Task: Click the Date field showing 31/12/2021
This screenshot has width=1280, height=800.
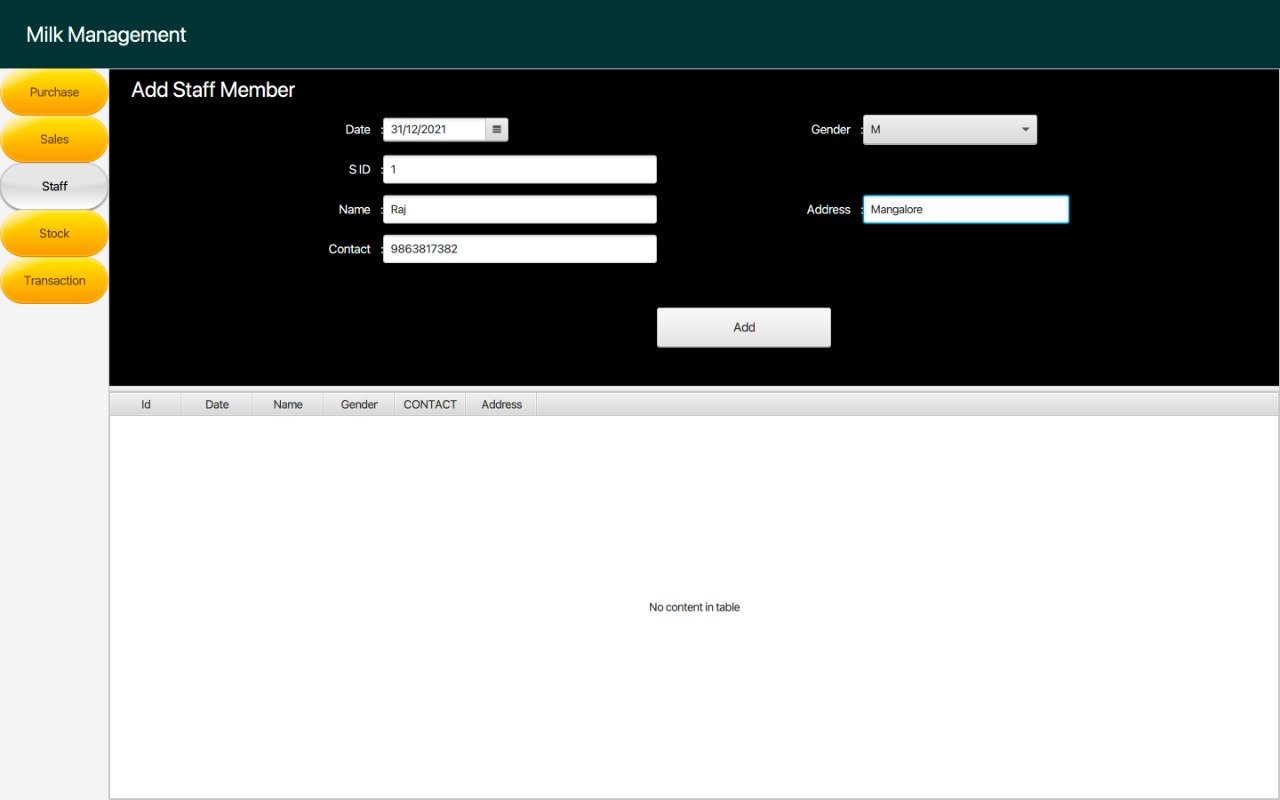Action: 435,129
